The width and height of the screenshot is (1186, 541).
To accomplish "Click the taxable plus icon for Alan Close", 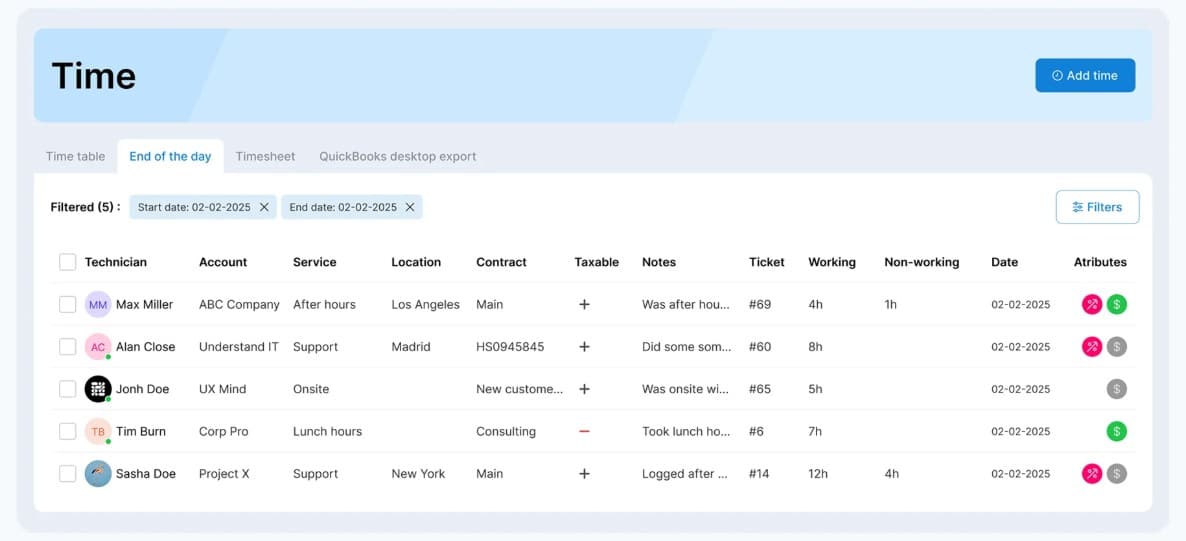I will pyautogui.click(x=584, y=347).
